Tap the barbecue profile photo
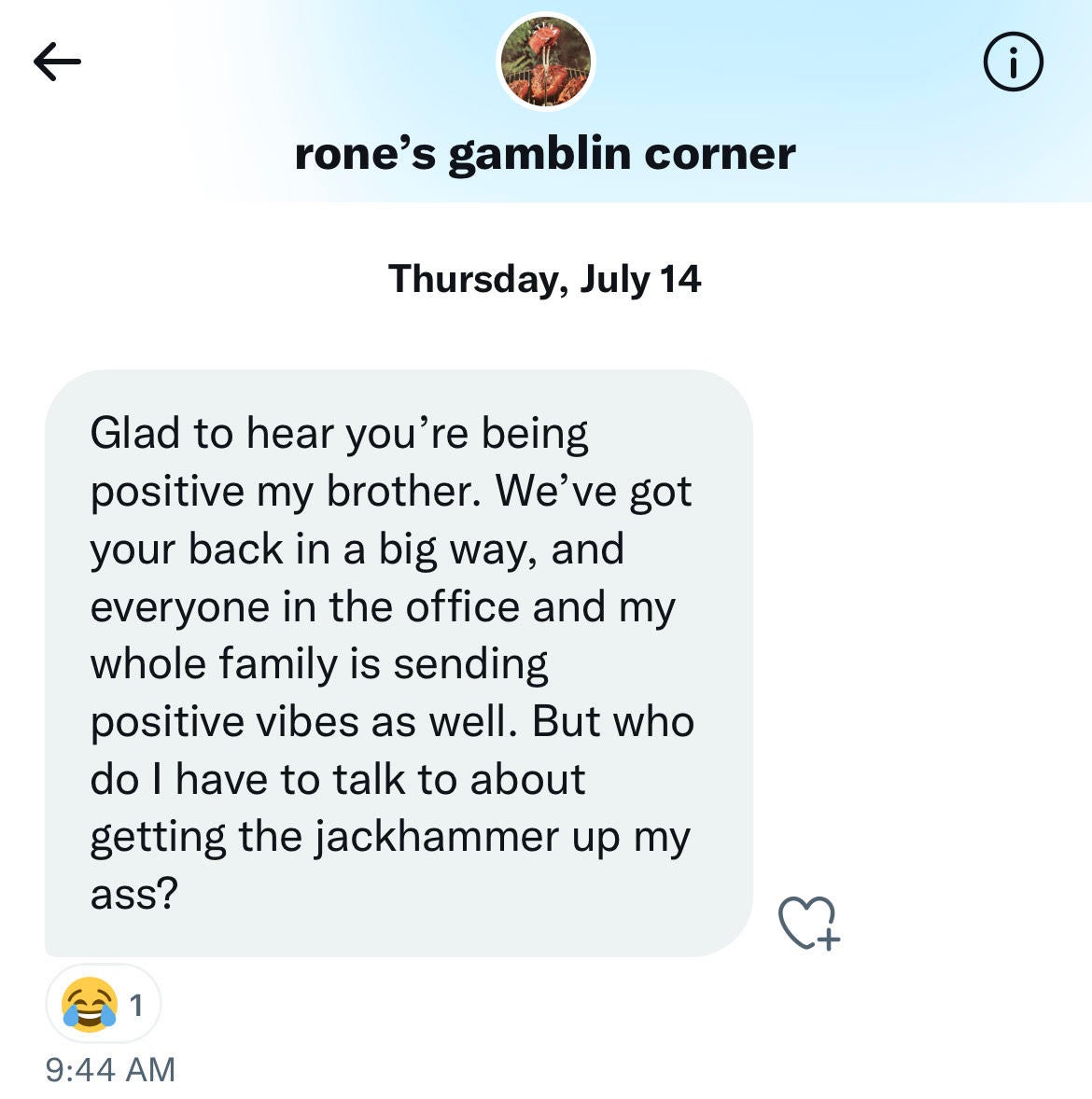1092x1099 pixels. coord(546,63)
